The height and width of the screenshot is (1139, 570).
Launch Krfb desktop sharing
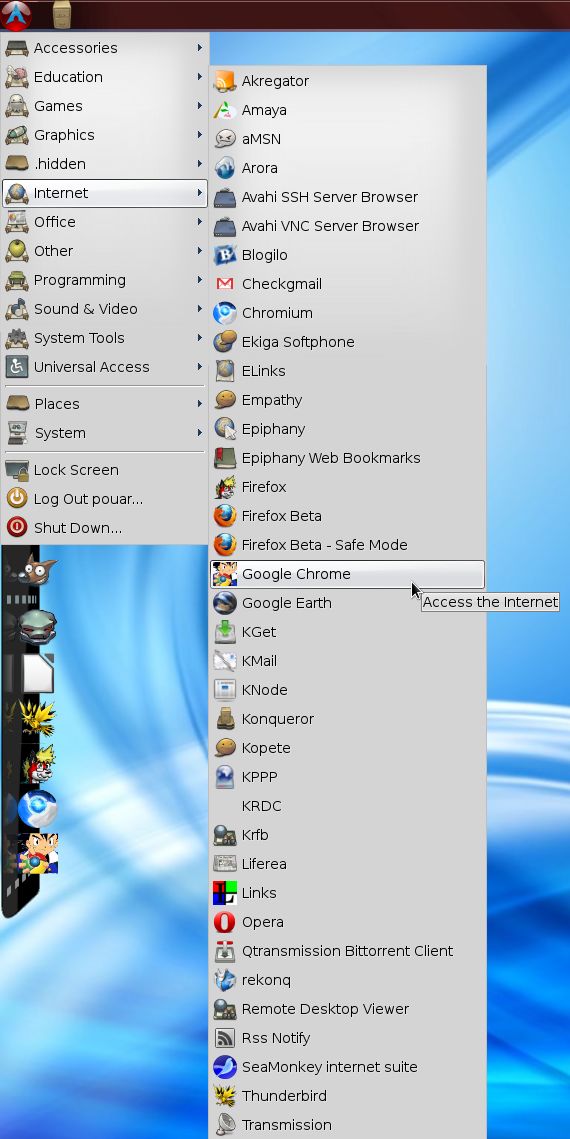347,835
